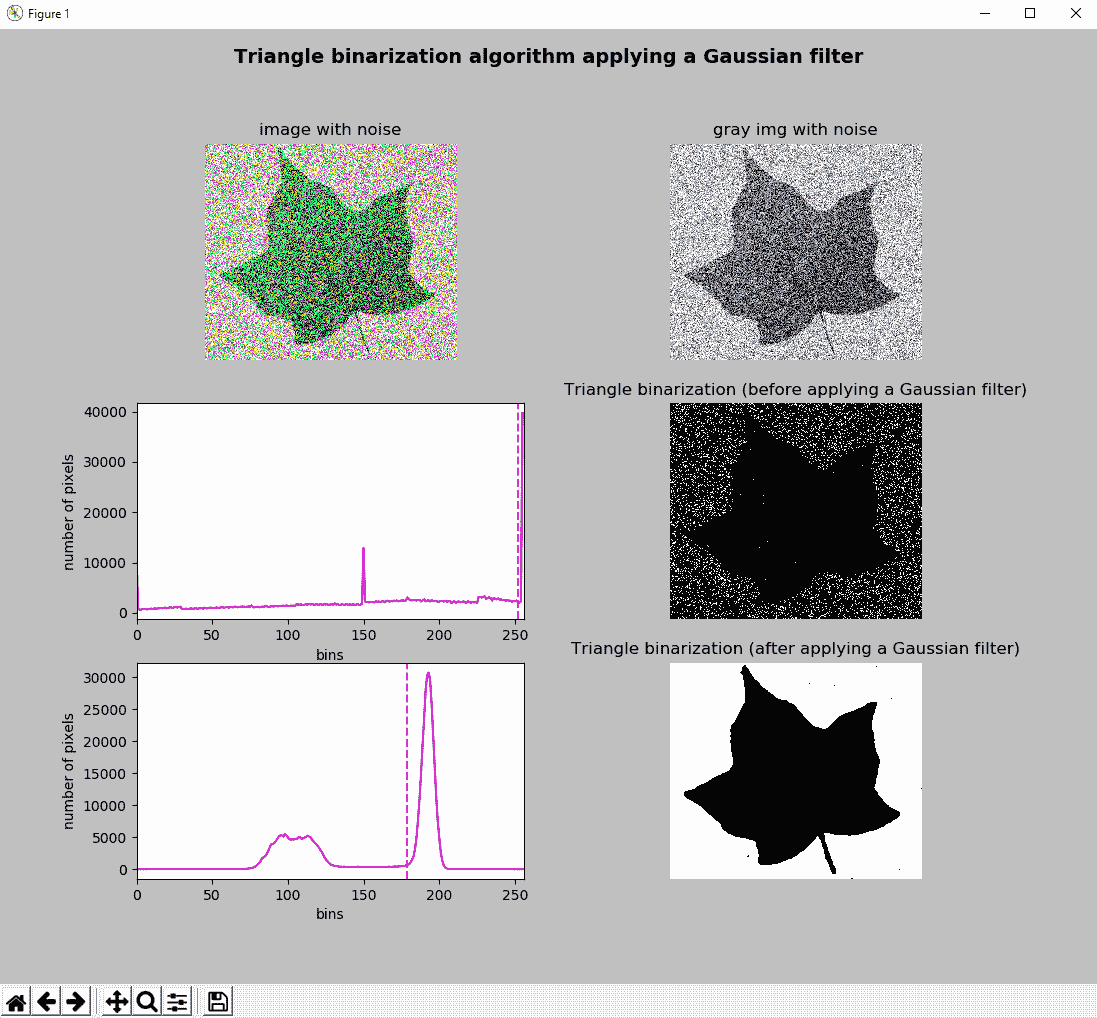Save the figure with the disk icon
Screen dimensions: 1097x1018
(218, 1001)
